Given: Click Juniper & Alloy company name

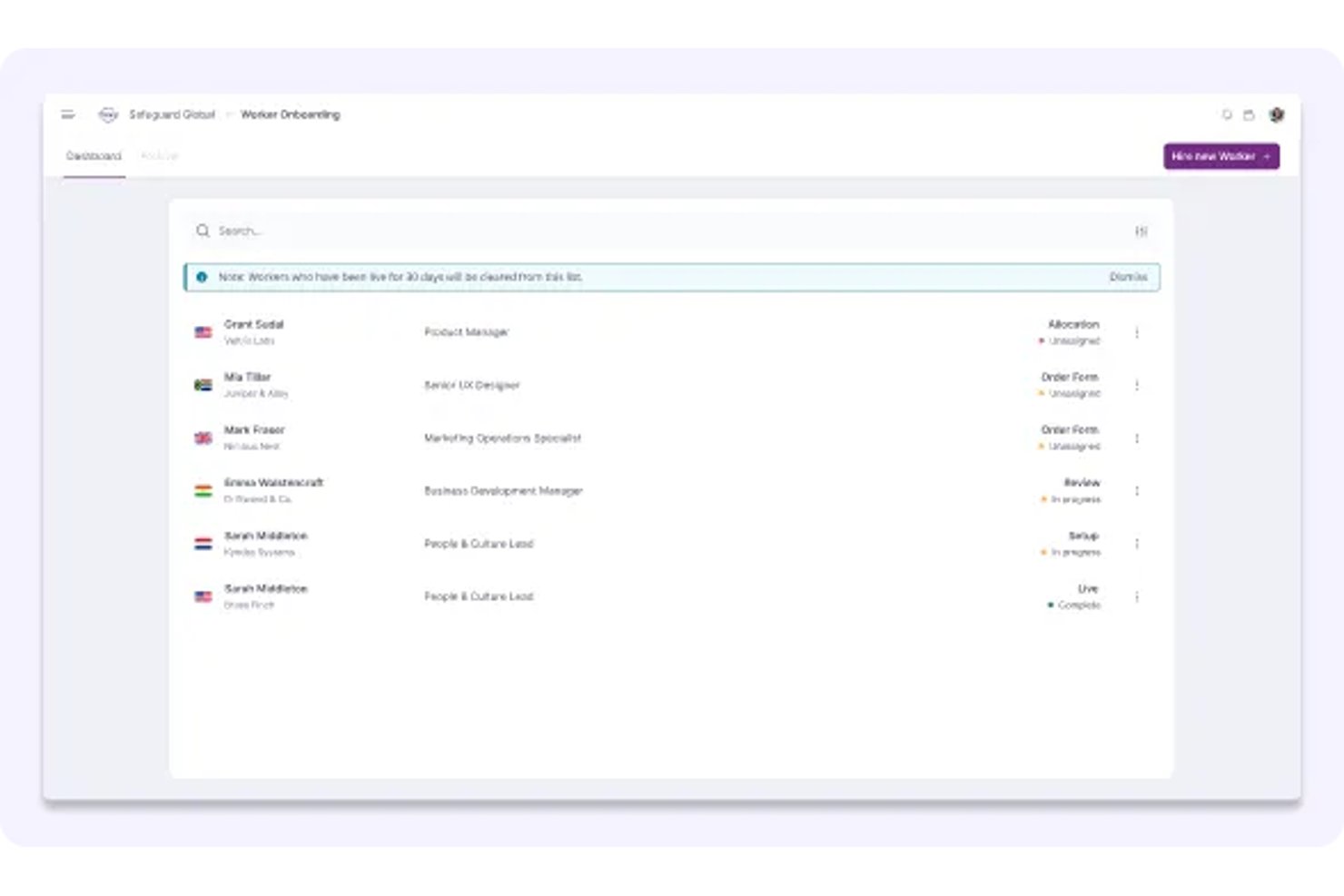Looking at the screenshot, I should click(256, 394).
